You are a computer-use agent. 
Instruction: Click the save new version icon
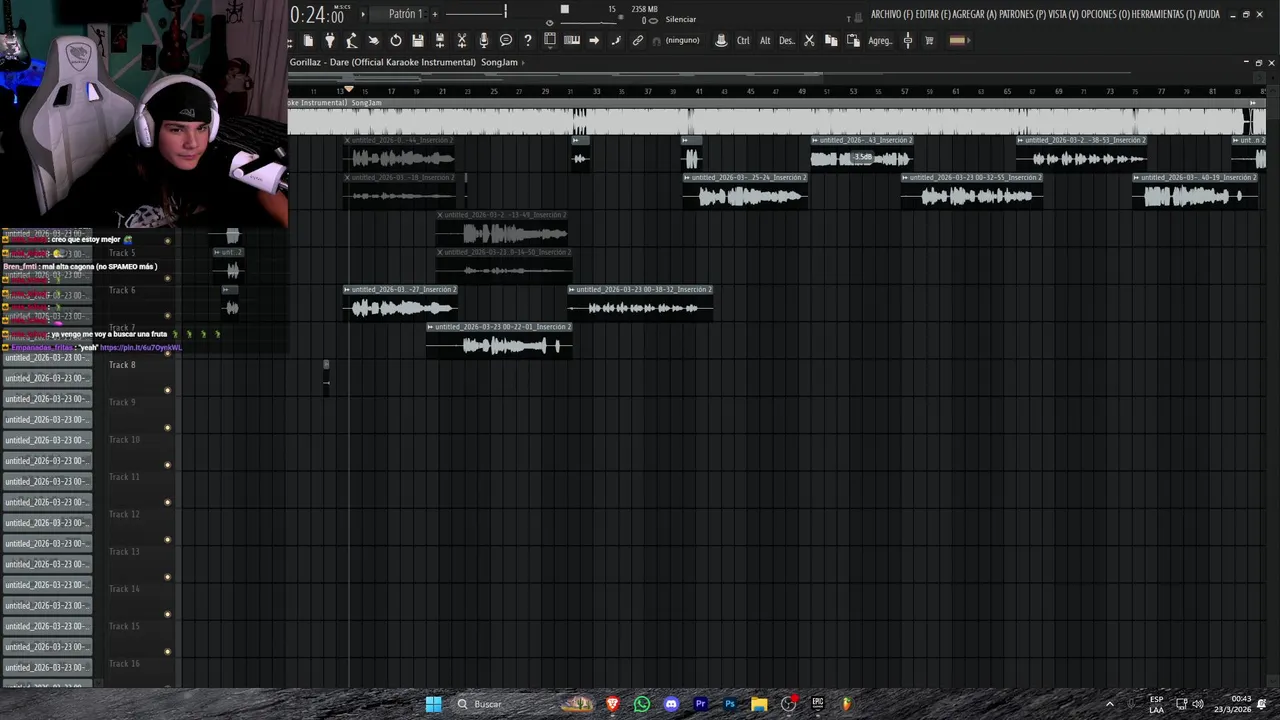(440, 40)
